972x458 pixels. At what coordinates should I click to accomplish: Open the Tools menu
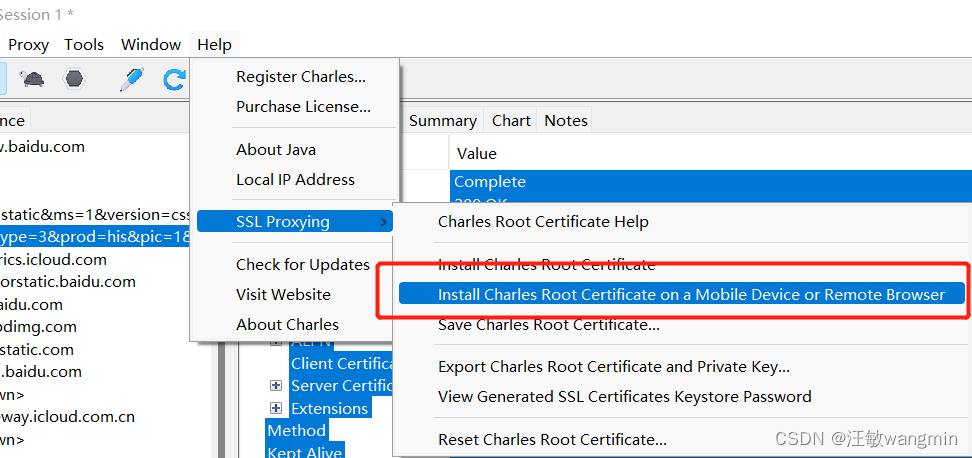[x=84, y=45]
